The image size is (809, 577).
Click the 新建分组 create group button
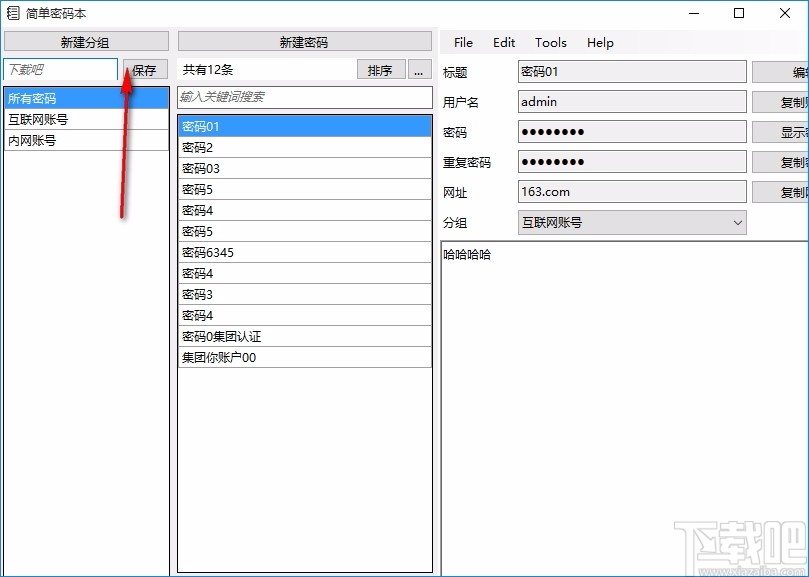(x=85, y=40)
